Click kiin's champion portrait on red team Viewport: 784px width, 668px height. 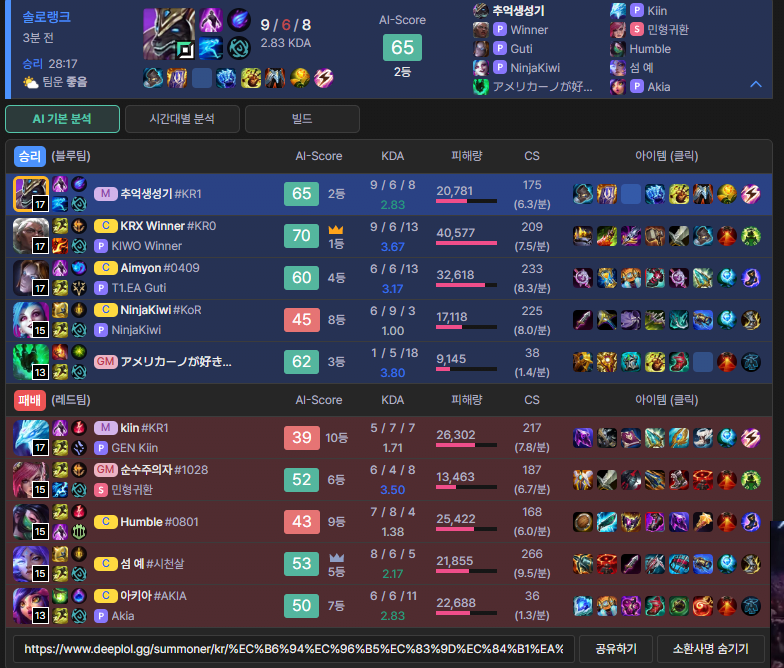[x=30, y=438]
